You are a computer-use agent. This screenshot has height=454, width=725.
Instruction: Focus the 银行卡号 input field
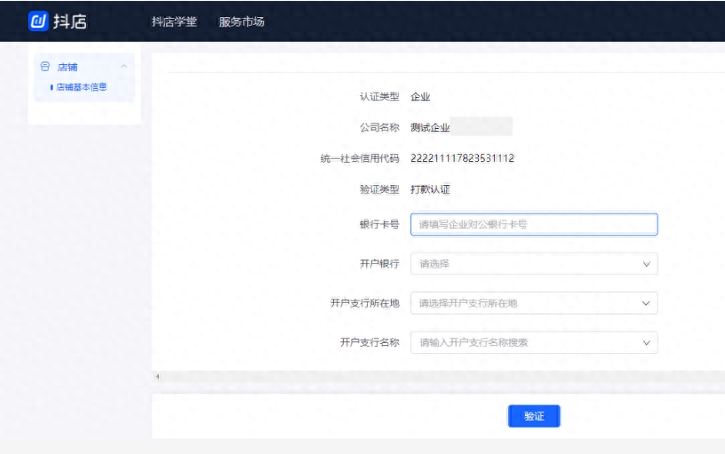pyautogui.click(x=534, y=224)
